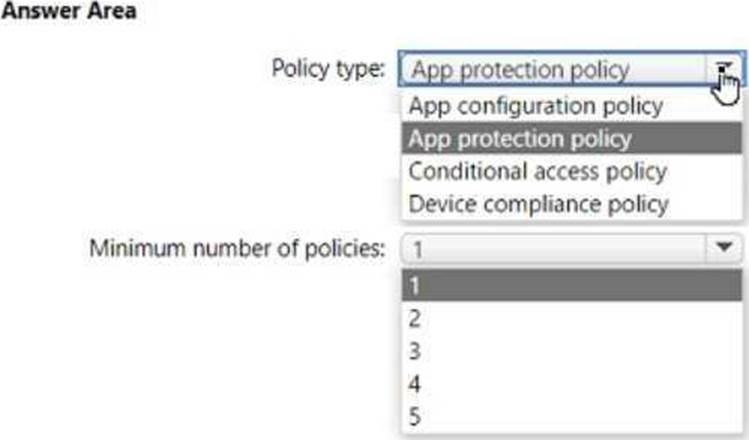749x440 pixels.
Task: Pick 4 from the minimum policies list
Action: tap(414, 384)
